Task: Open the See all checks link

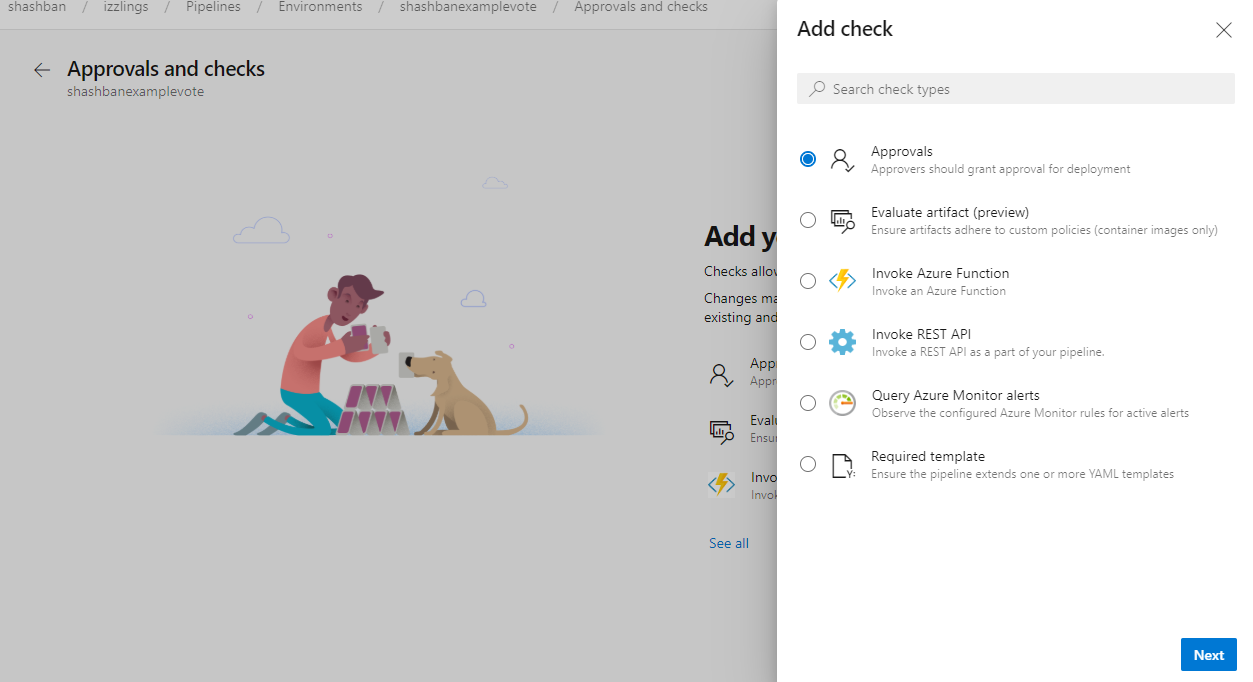Action: coord(728,542)
